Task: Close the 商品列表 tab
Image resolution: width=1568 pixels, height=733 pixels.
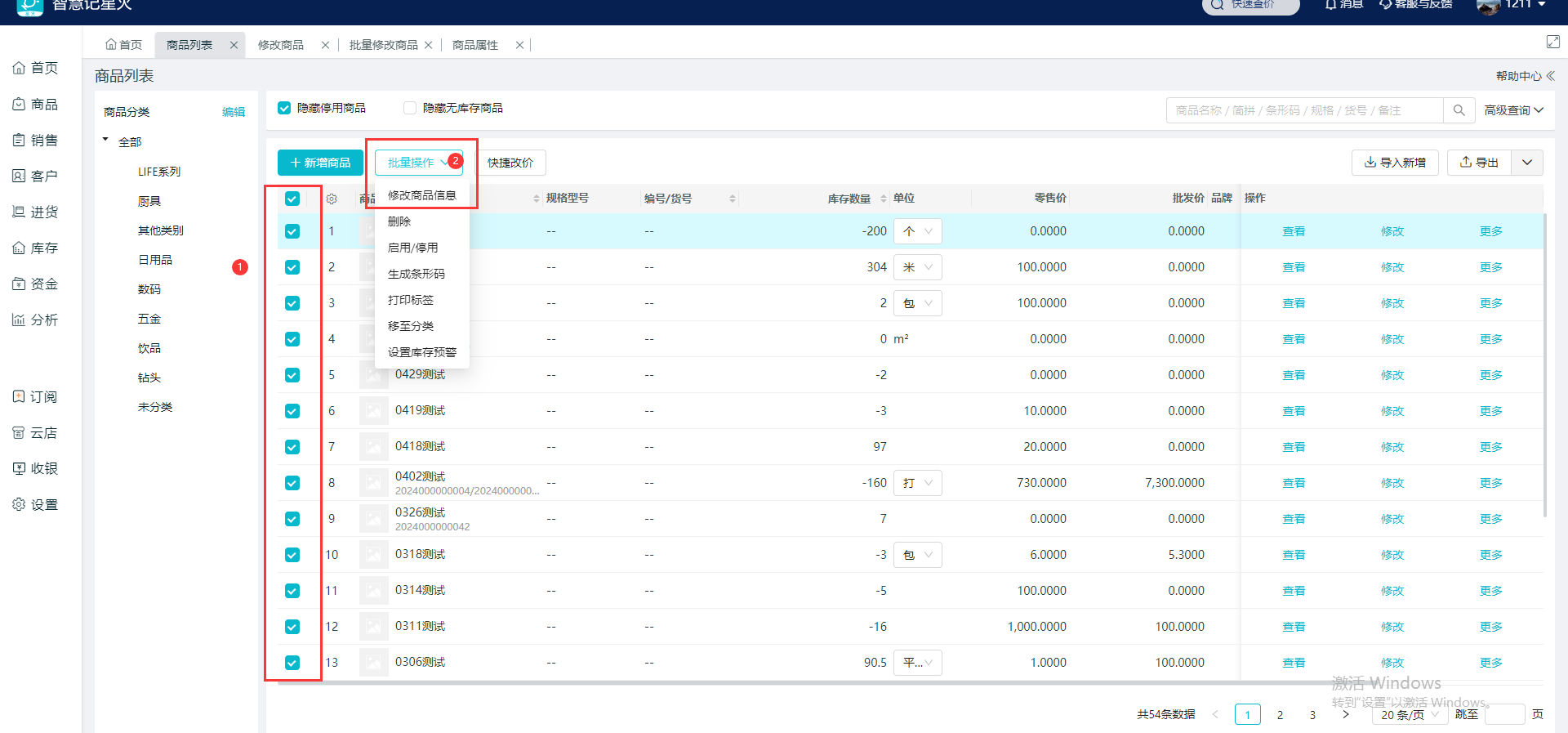Action: pyautogui.click(x=234, y=45)
